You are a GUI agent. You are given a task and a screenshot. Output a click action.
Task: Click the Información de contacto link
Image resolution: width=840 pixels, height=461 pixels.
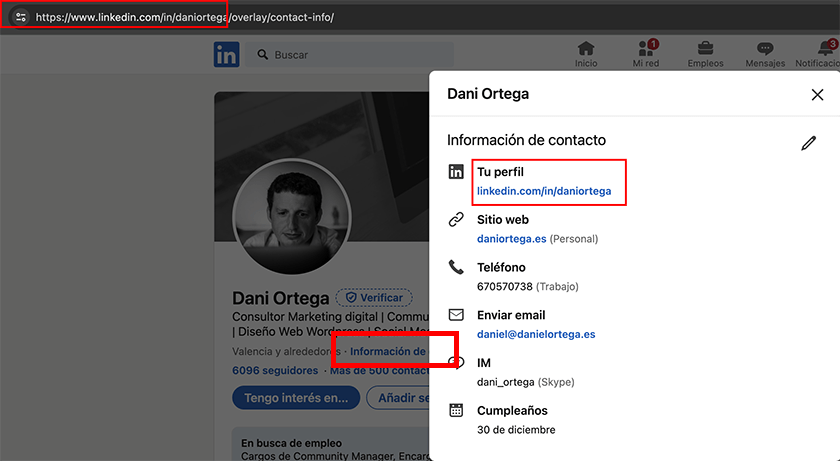pyautogui.click(x=388, y=352)
